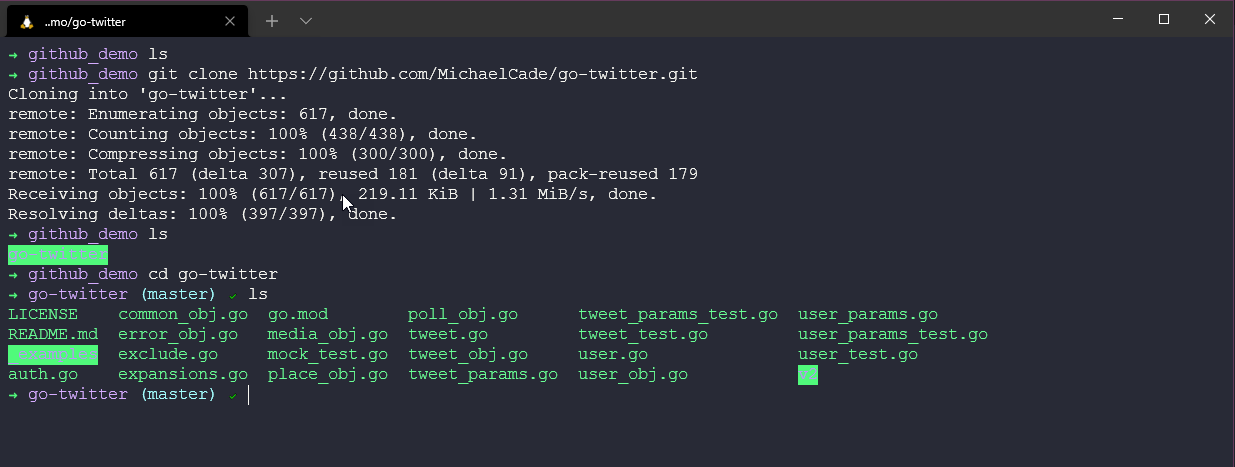Click user_params_test.go in the listing
The width and height of the screenshot is (1235, 467).
click(x=892, y=334)
